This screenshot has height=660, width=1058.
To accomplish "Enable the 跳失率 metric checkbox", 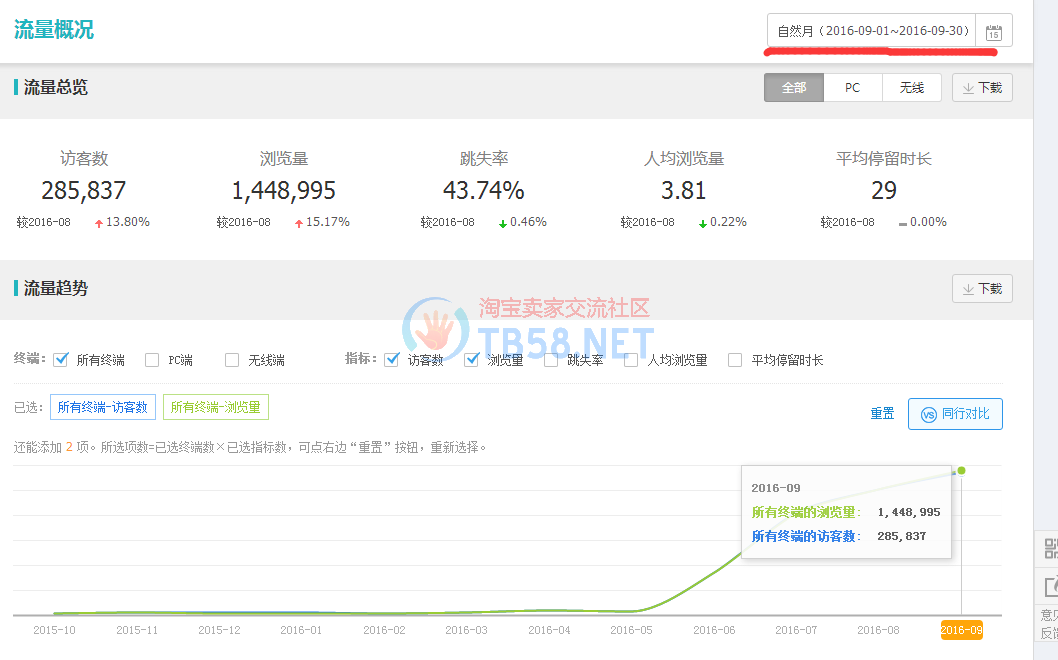I will point(551,360).
